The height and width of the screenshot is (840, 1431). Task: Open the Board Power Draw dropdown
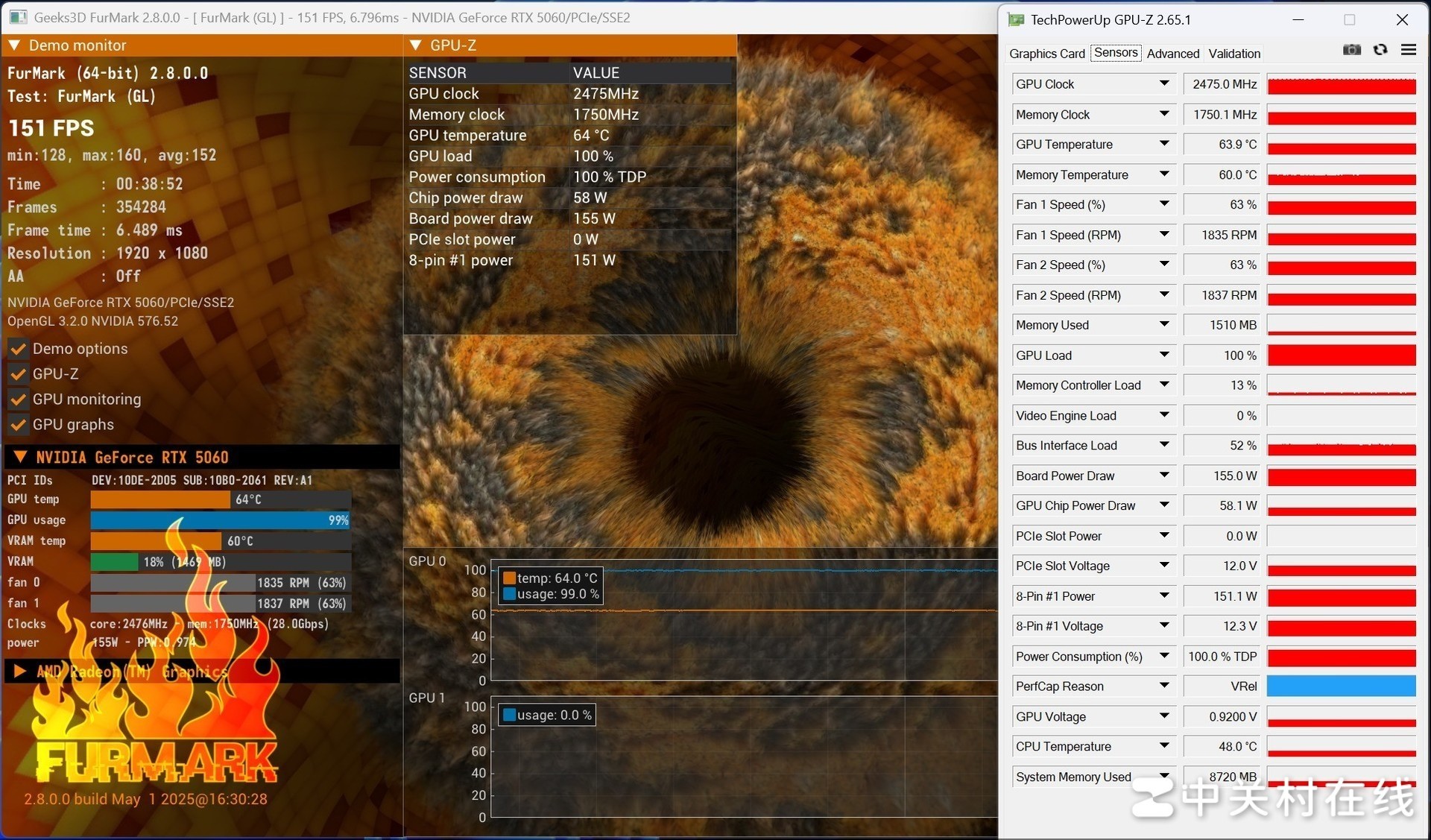coord(1163,476)
